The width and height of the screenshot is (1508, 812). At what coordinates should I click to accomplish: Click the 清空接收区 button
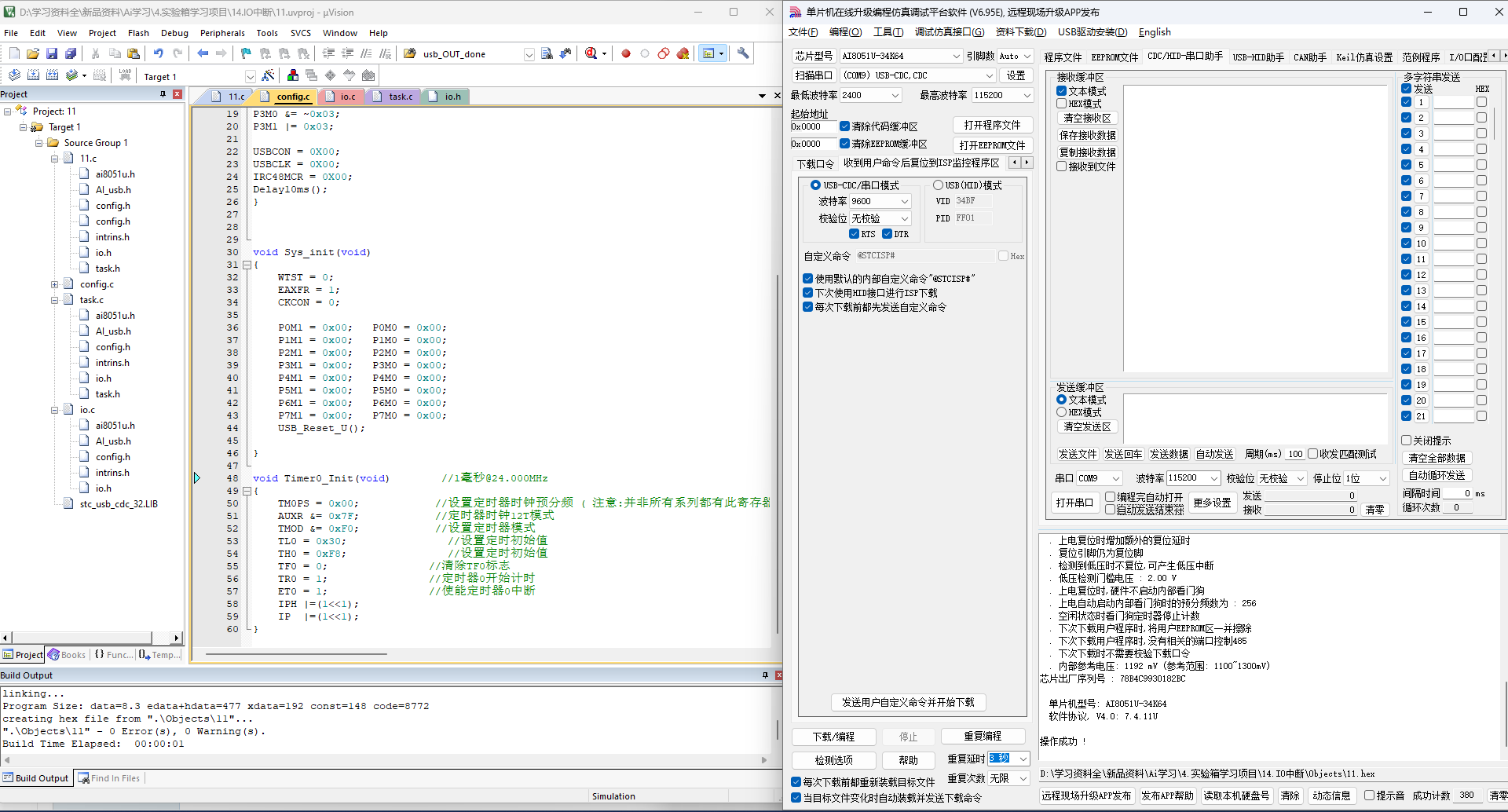point(1087,118)
